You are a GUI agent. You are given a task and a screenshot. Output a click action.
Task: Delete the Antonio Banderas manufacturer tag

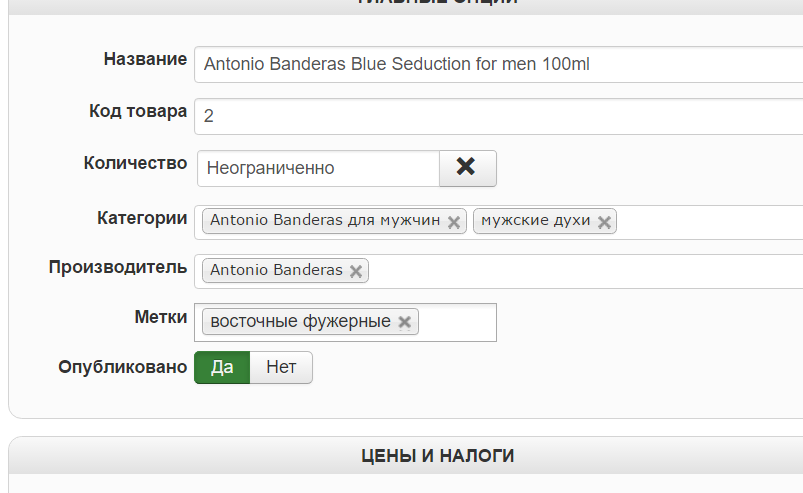click(x=356, y=271)
